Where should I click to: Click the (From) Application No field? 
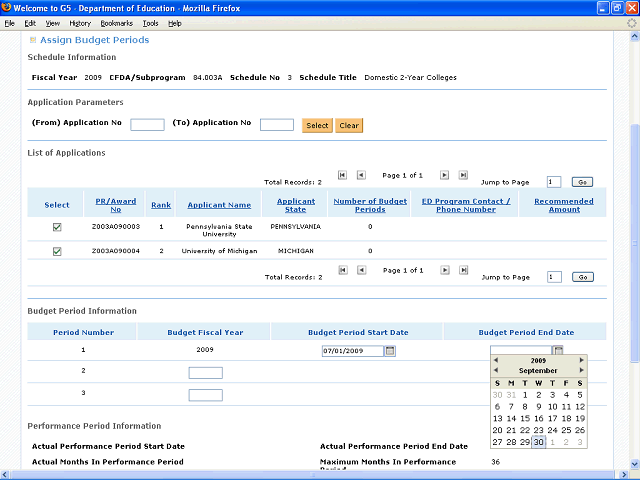point(147,125)
